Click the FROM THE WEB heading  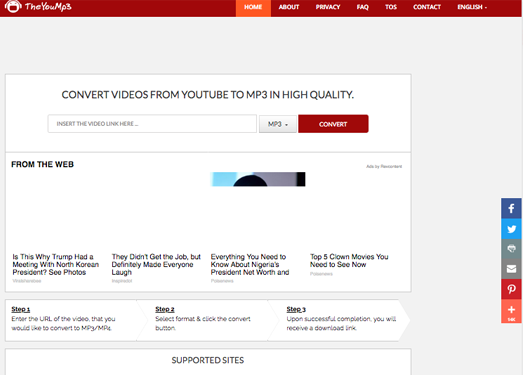point(42,164)
